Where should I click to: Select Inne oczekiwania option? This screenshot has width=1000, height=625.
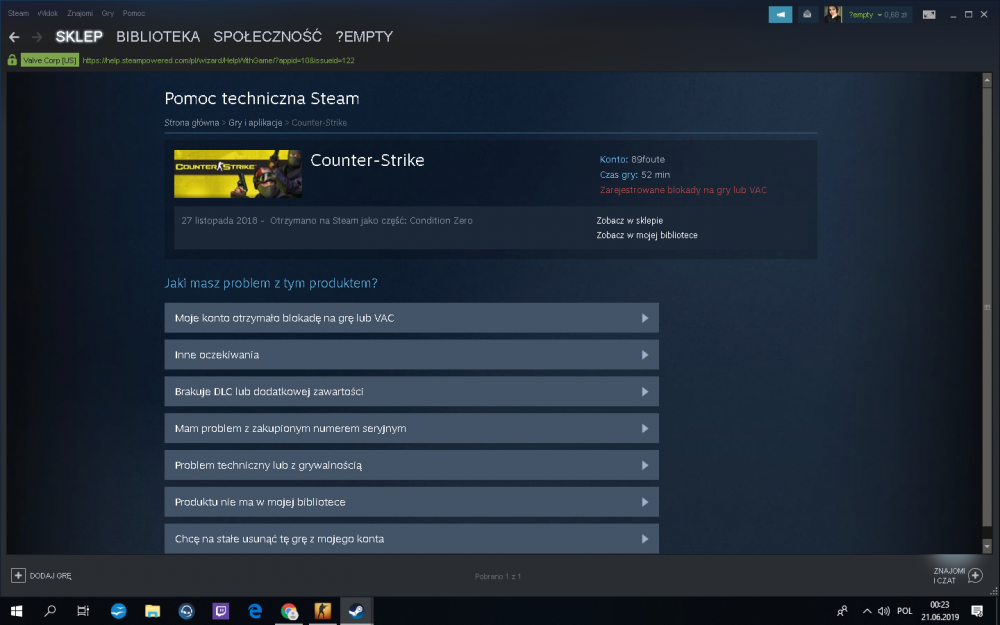tap(411, 355)
